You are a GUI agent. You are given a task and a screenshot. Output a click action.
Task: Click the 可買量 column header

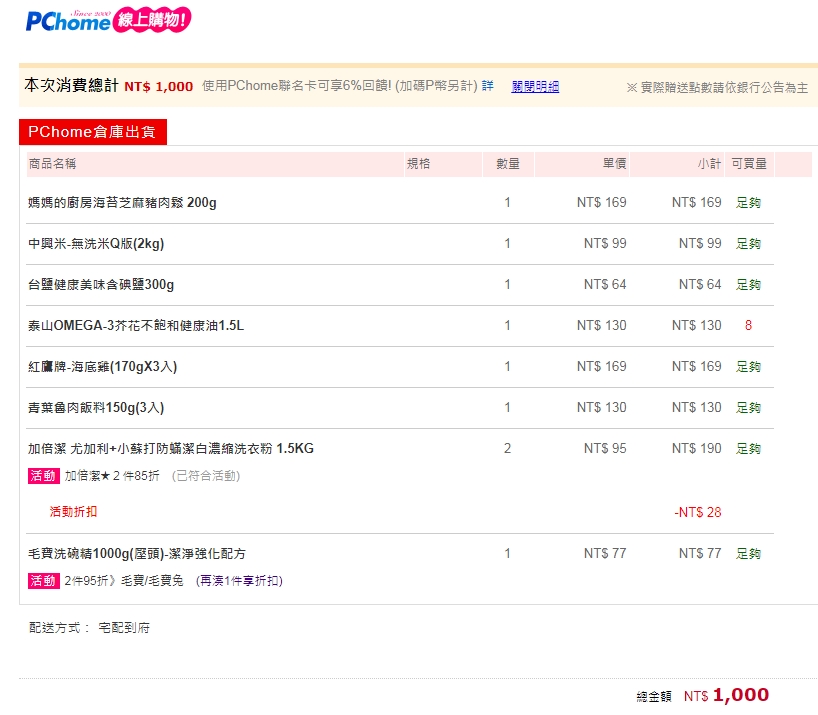pyautogui.click(x=749, y=164)
